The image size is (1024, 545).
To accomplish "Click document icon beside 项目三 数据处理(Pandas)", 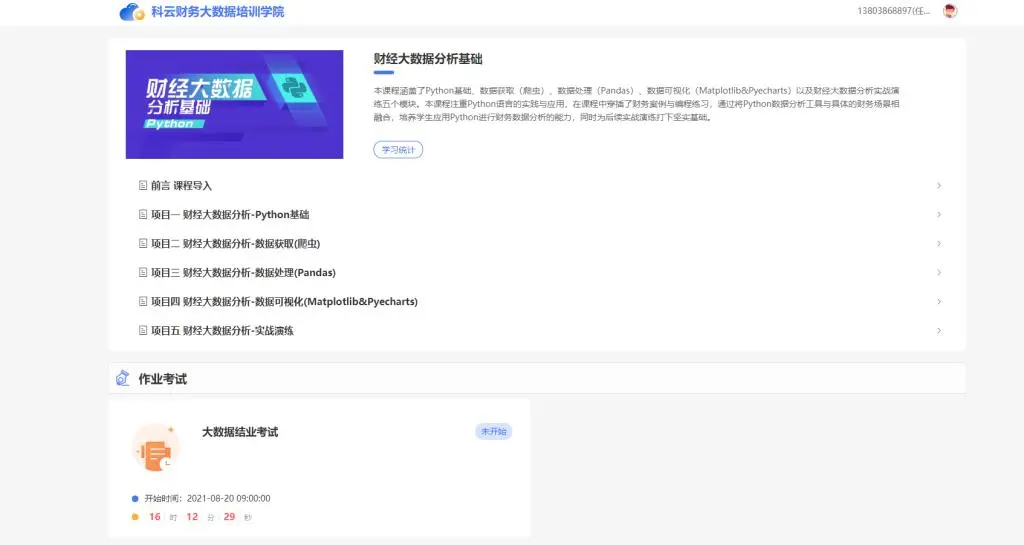I will 143,273.
